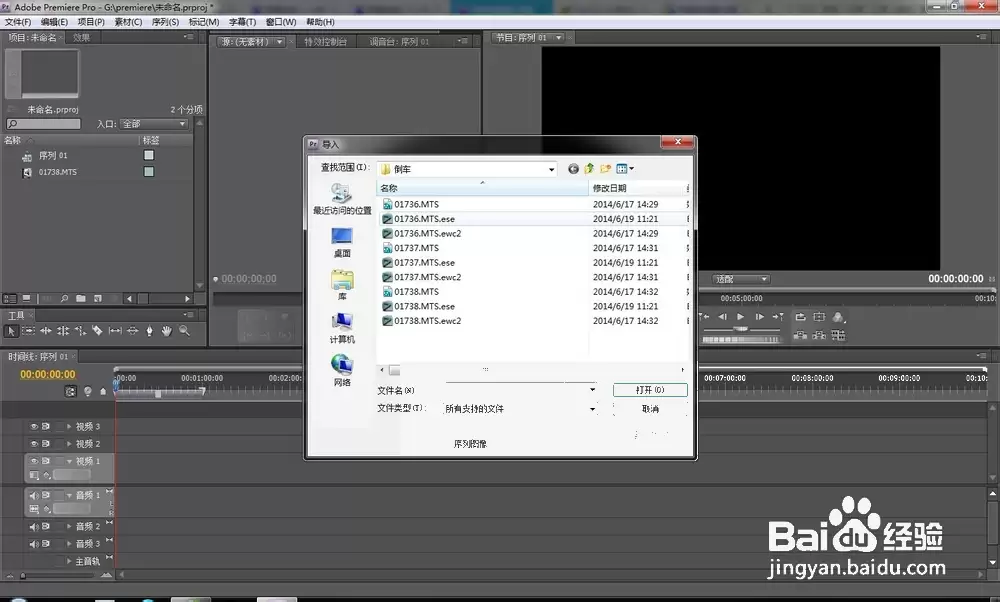Viewport: 1000px width, 602px height.
Task: Mute the 音频 2 track
Action: click(x=34, y=526)
